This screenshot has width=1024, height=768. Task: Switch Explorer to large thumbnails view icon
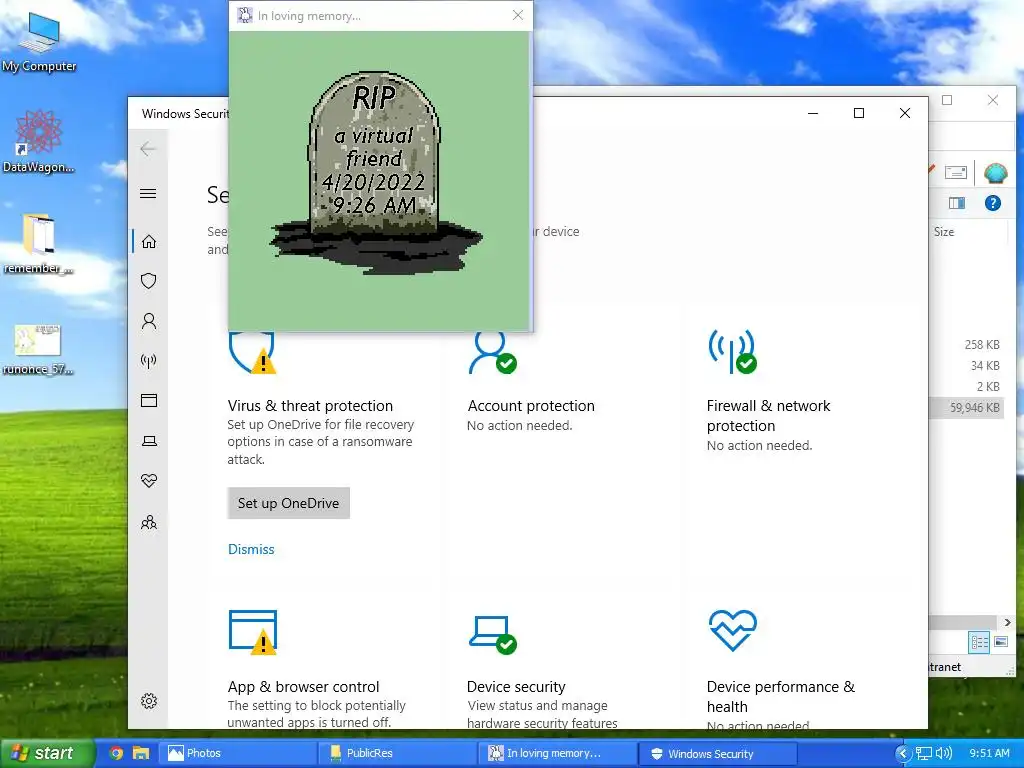1001,642
